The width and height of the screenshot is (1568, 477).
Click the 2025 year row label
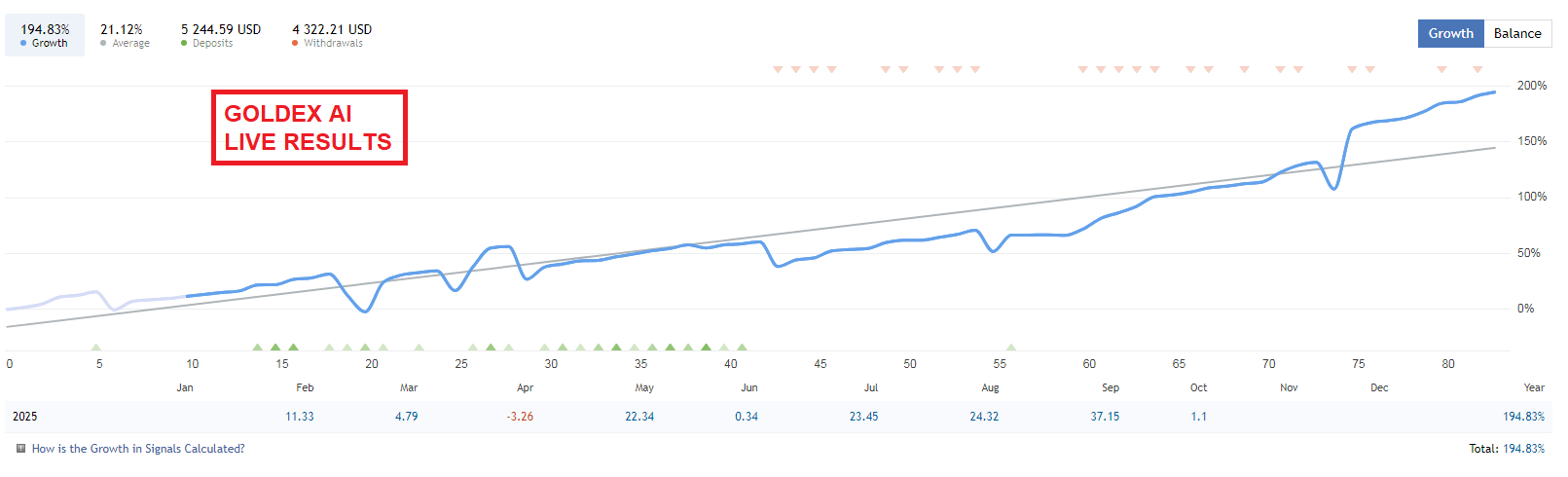(25, 417)
